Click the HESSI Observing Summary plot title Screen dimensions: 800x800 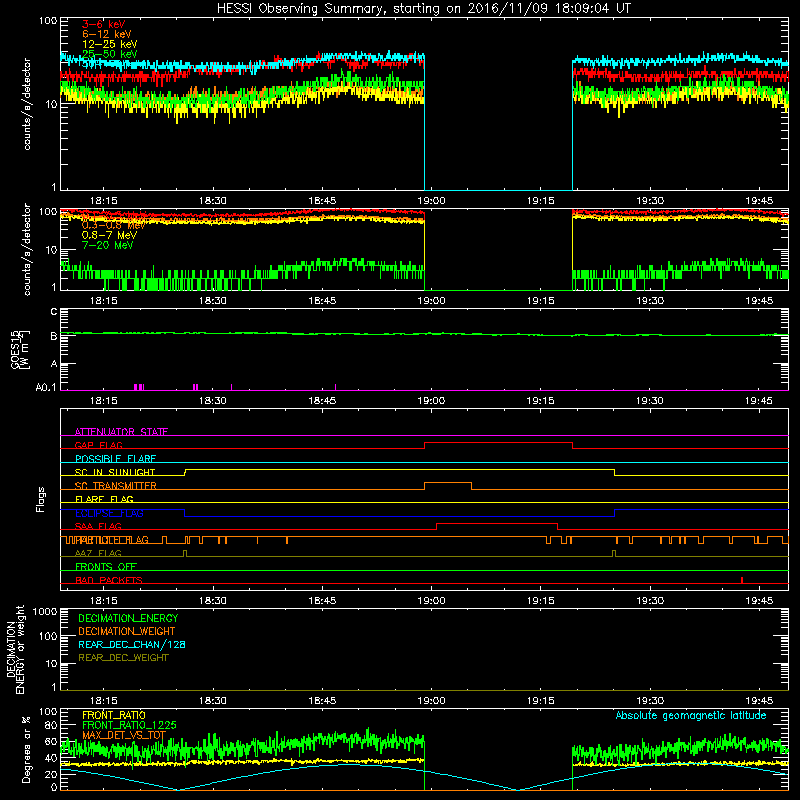[424, 9]
